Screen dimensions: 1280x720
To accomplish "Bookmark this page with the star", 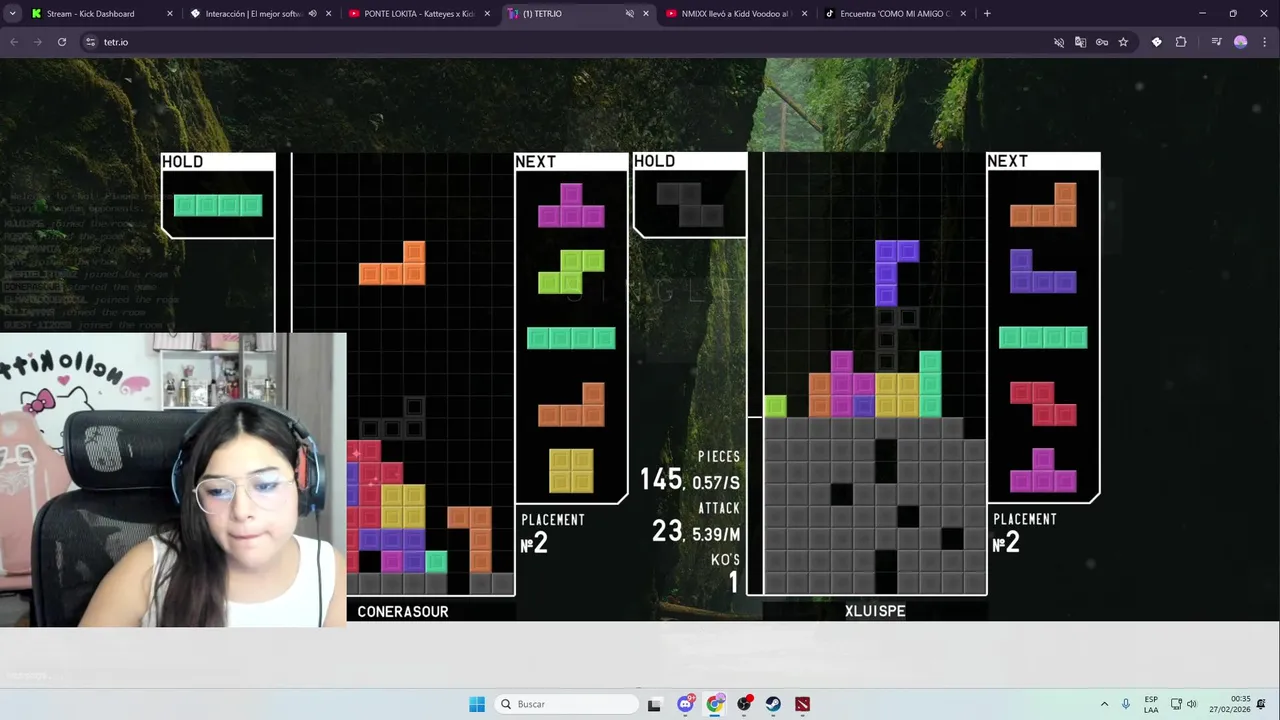I will (x=1123, y=42).
